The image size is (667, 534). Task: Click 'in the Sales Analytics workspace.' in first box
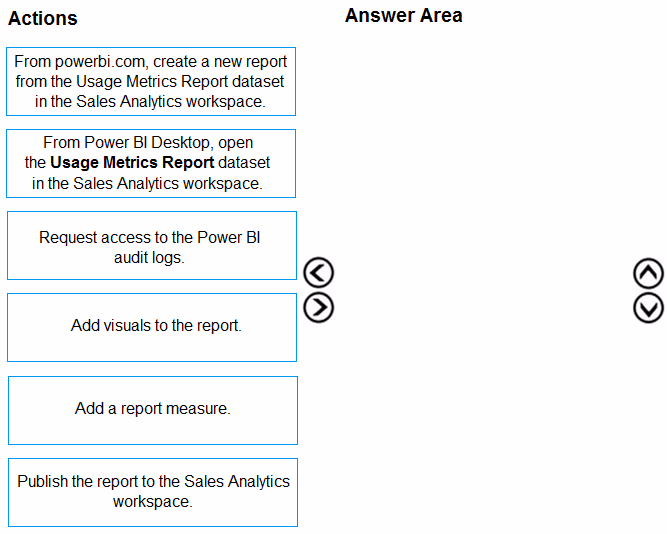tap(150, 102)
